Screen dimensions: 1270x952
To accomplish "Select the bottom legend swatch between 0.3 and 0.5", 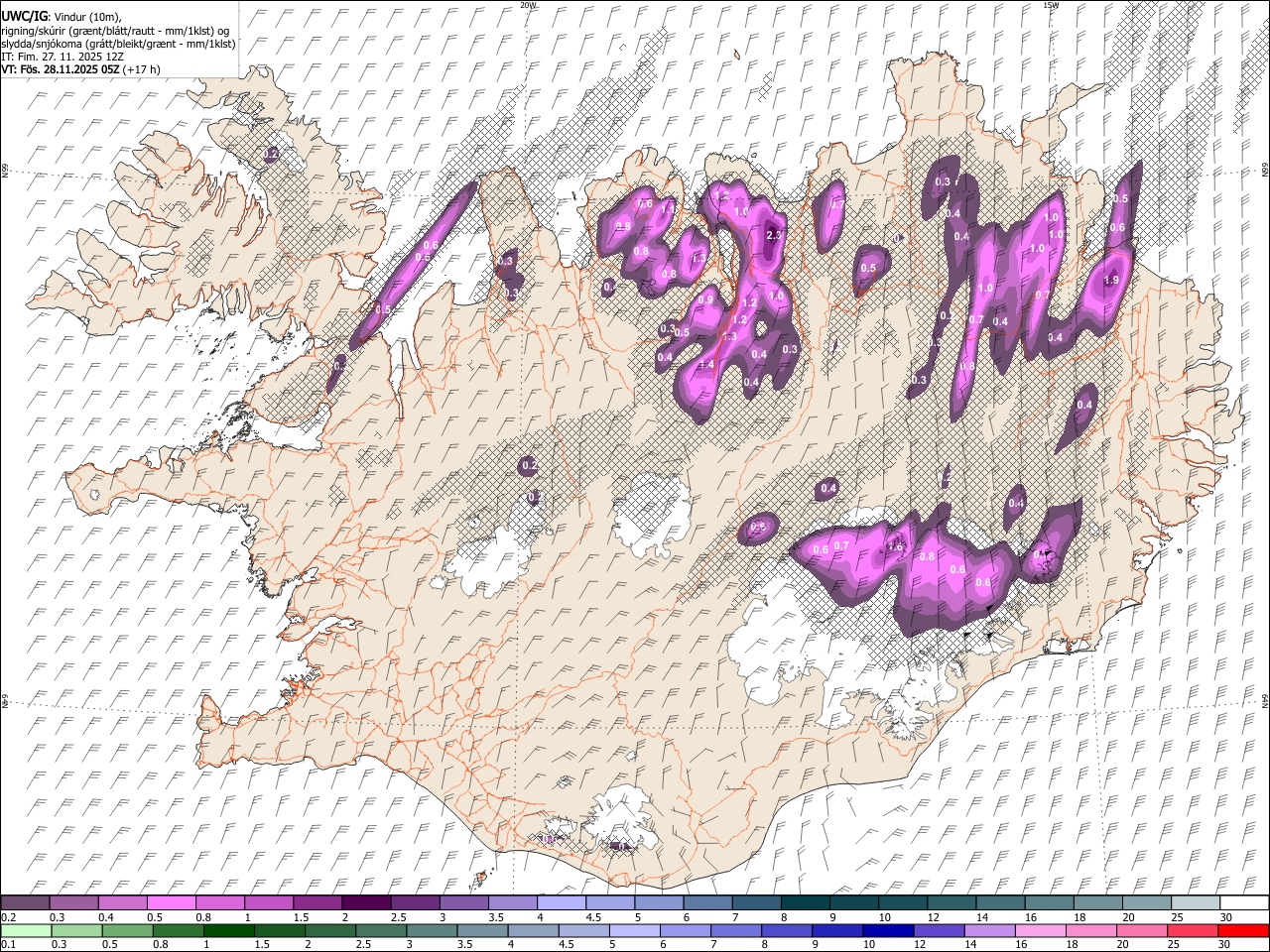I will [x=76, y=930].
